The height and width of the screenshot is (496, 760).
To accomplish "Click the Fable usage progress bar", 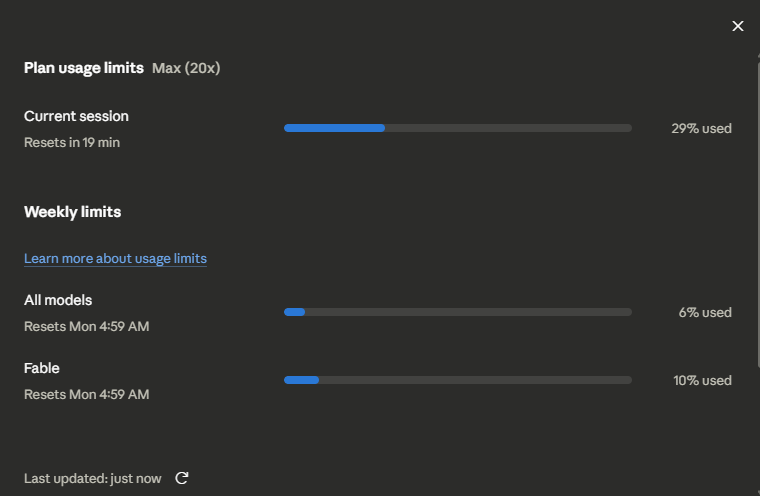I will coord(458,380).
